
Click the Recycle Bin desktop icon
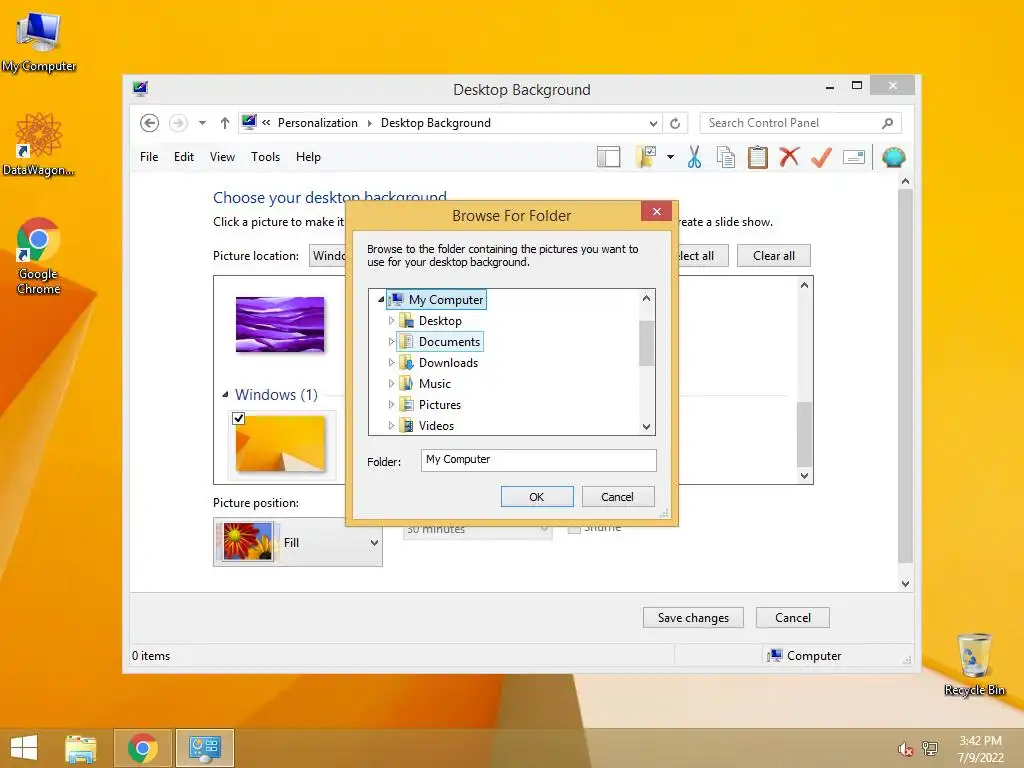(974, 664)
